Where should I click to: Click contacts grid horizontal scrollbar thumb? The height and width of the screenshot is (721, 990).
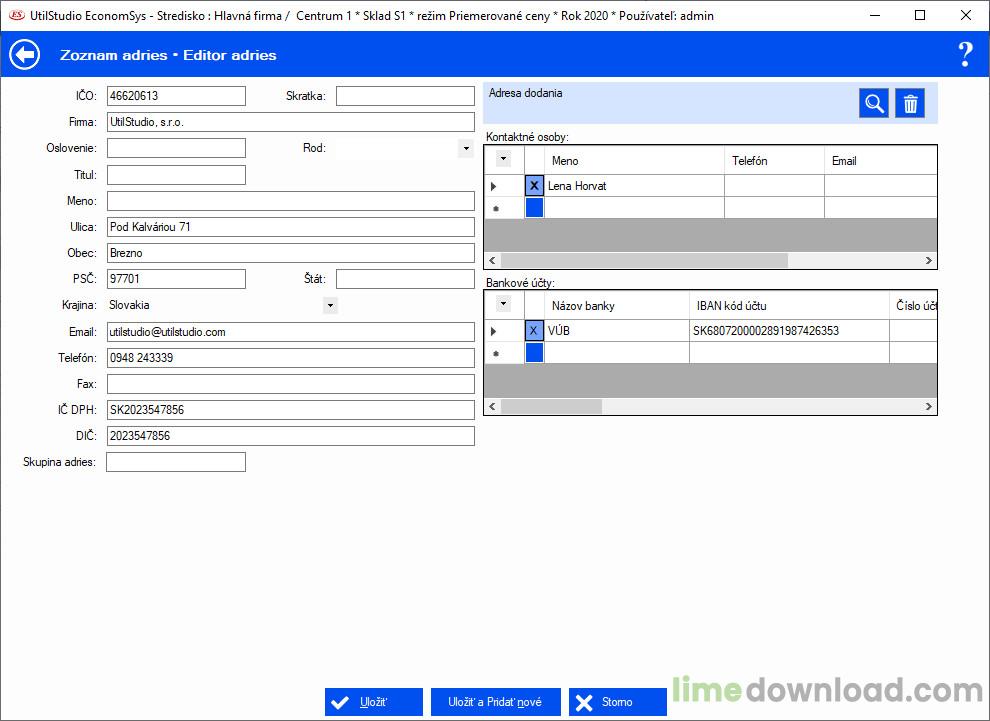[x=644, y=260]
